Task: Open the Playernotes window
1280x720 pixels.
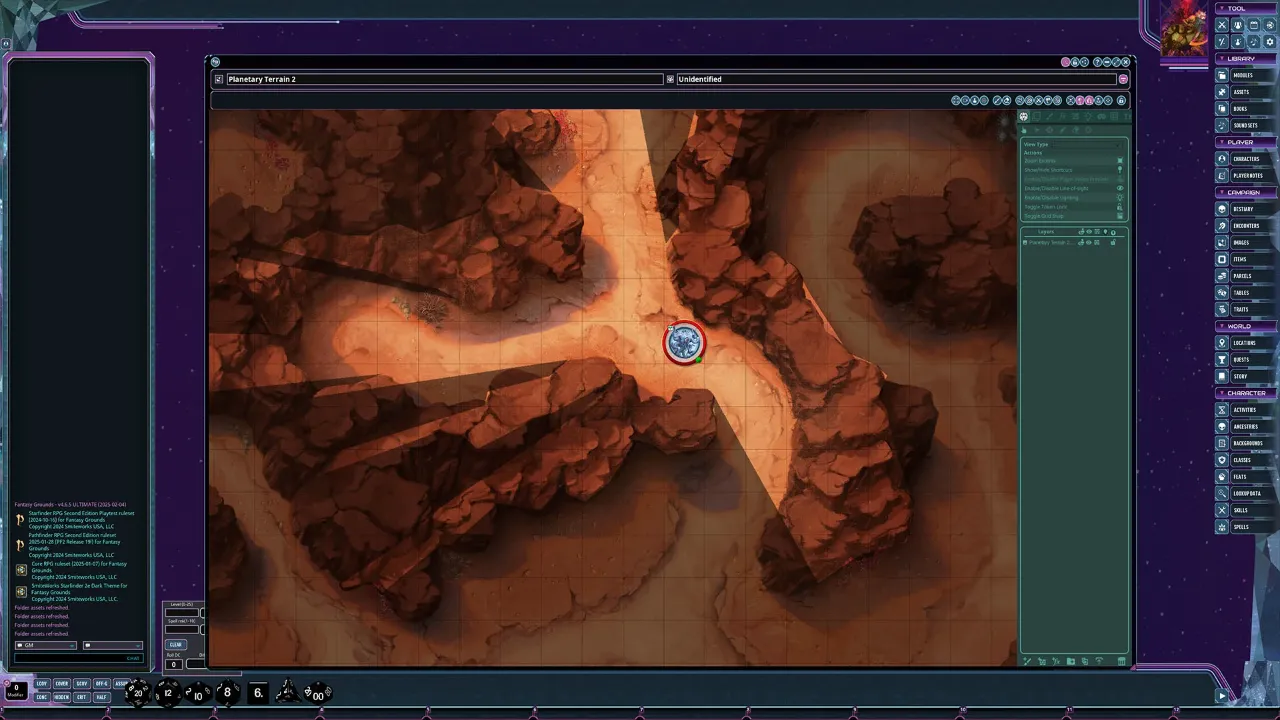Action: click(1248, 176)
